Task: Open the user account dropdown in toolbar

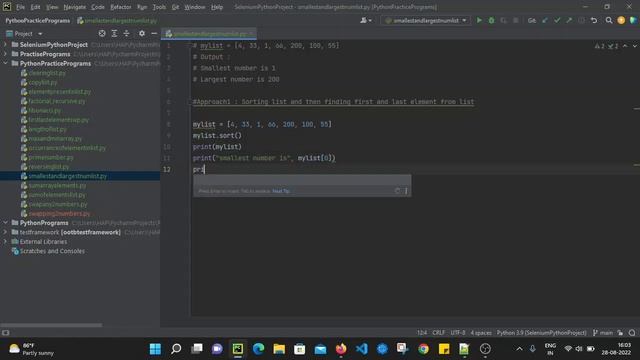Action: pyautogui.click(x=366, y=20)
